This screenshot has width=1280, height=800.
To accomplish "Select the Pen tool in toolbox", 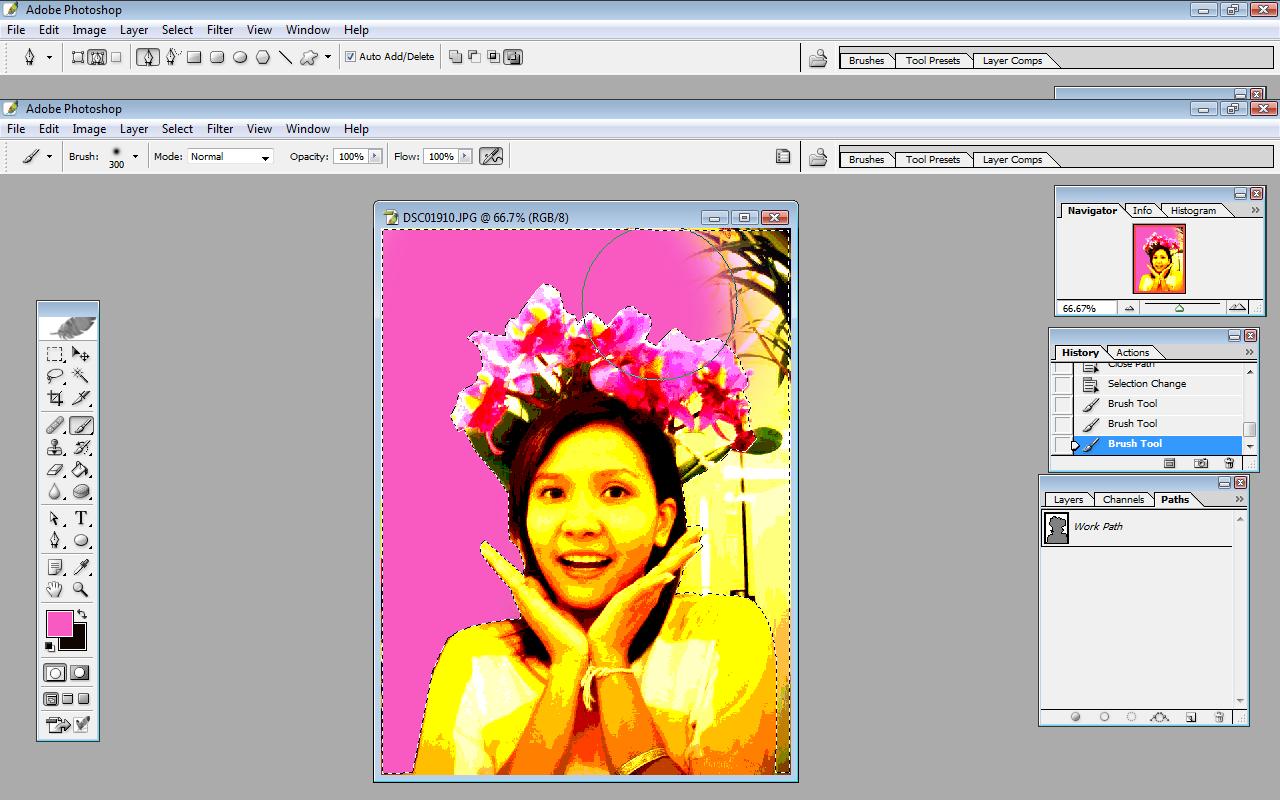I will coord(55,540).
